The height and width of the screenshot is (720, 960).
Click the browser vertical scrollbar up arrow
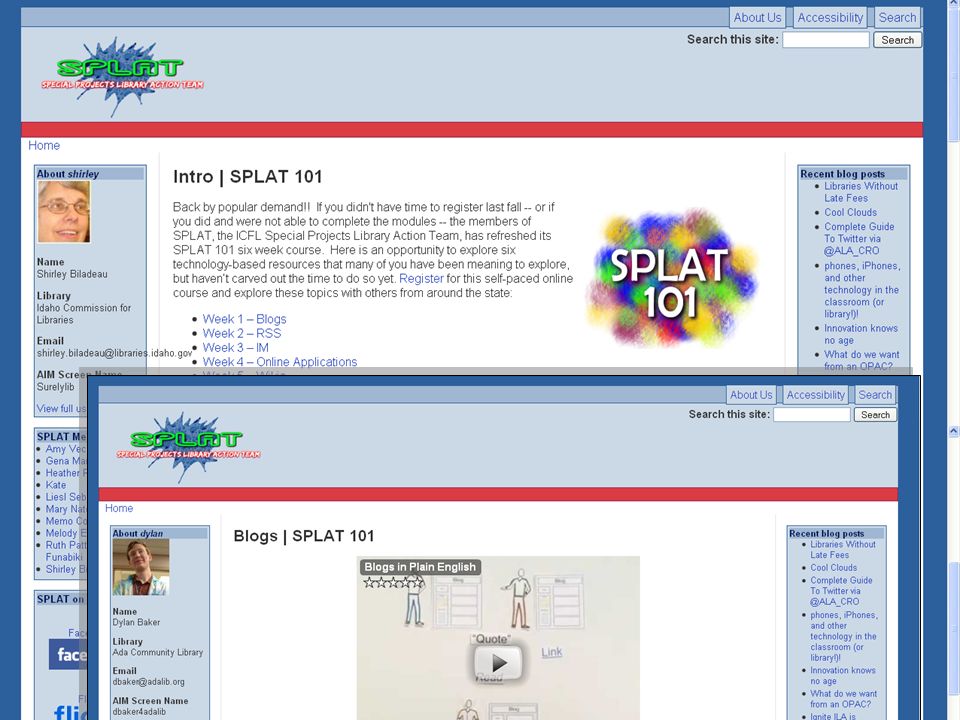953,432
